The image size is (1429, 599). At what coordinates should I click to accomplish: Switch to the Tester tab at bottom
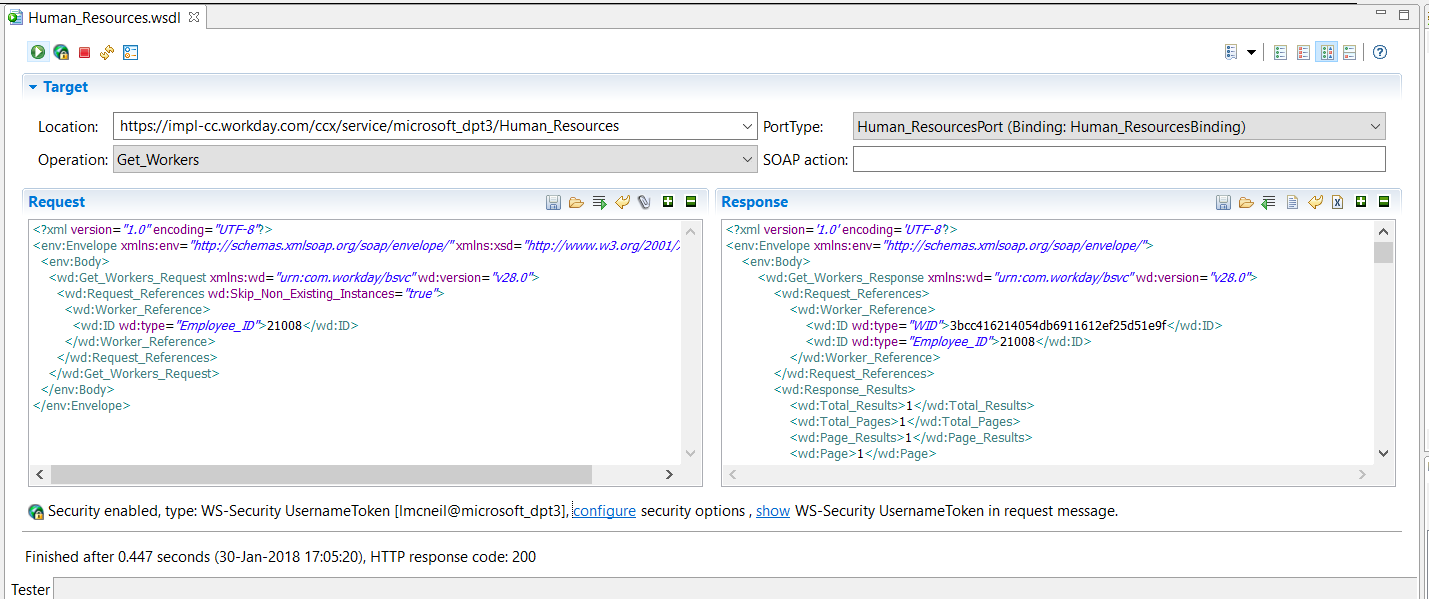pyautogui.click(x=30, y=589)
